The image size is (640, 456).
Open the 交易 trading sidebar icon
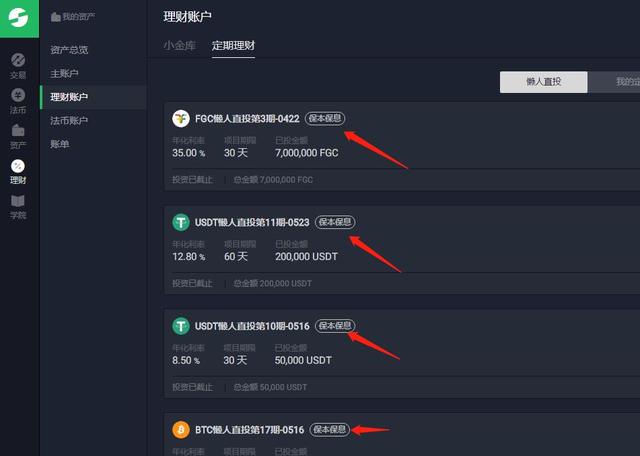click(x=18, y=66)
